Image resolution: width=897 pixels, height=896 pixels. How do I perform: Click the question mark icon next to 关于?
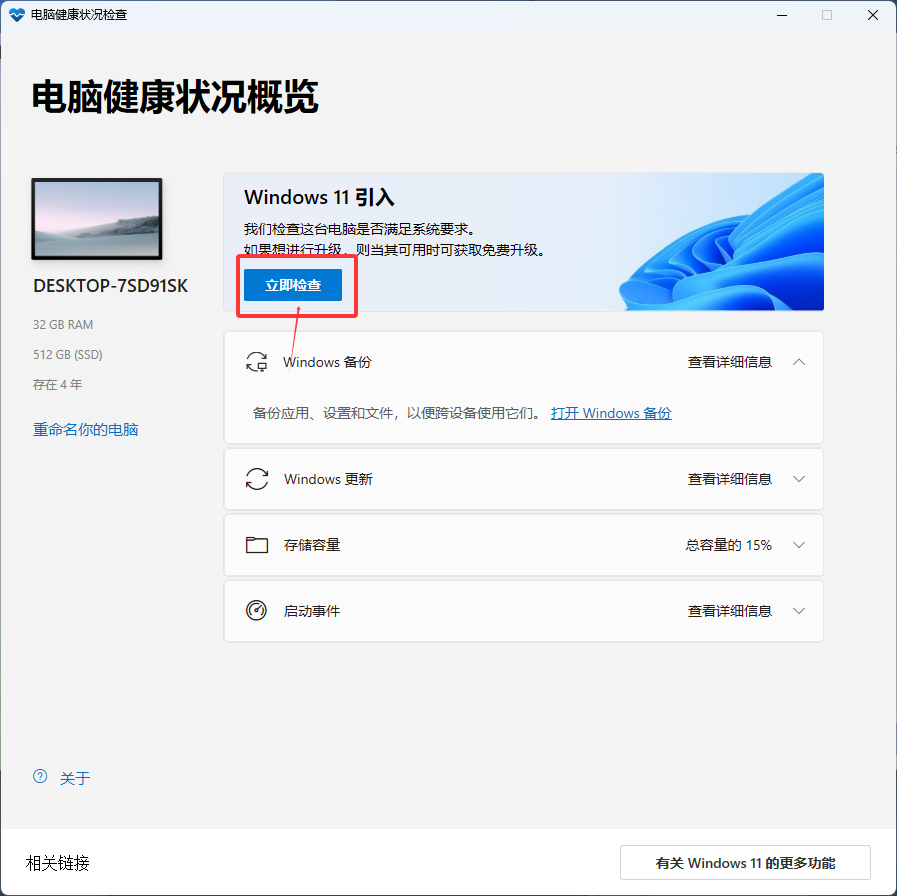coord(40,777)
